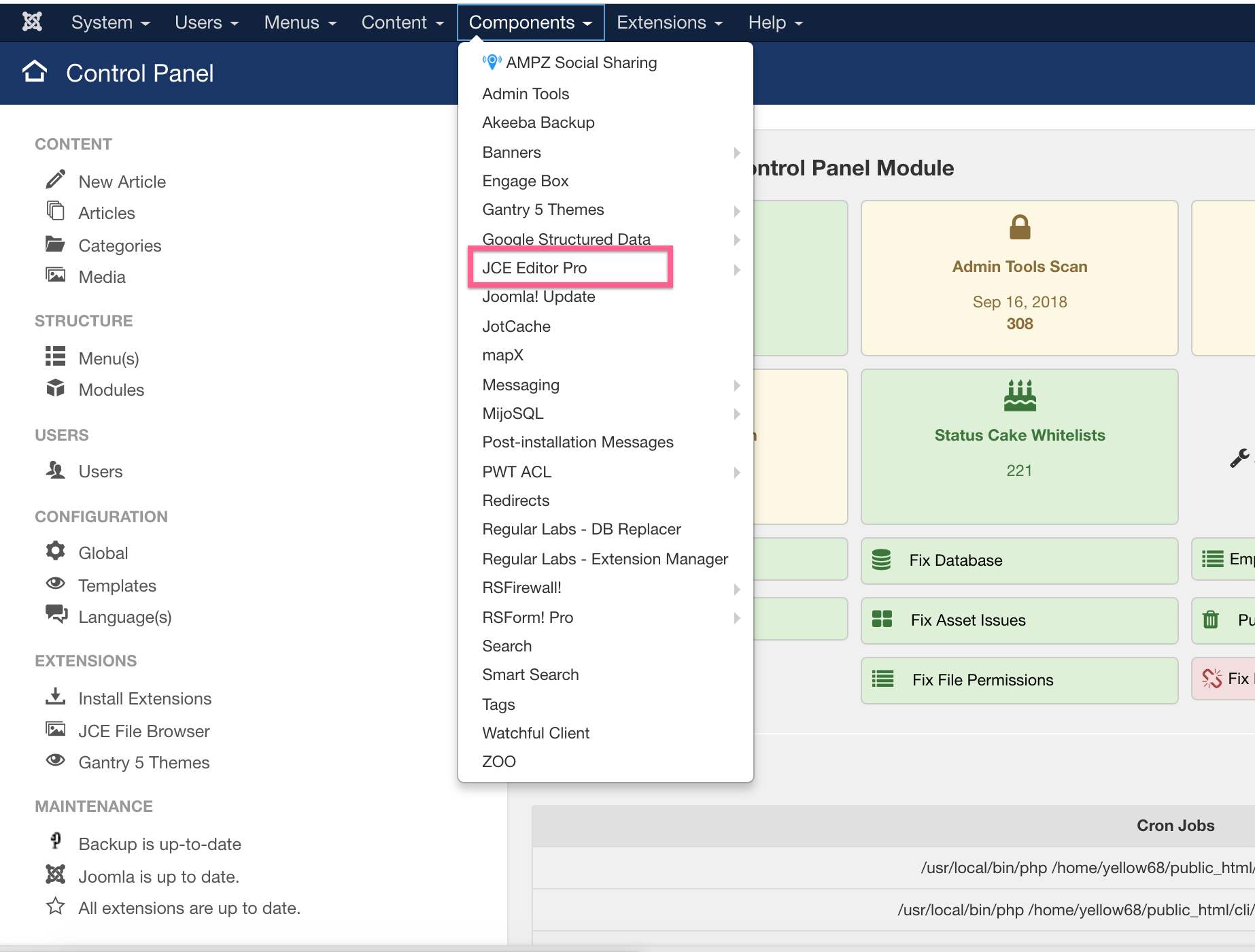Expand the Banners submenu arrow
This screenshot has width=1255, height=952.
point(737,153)
